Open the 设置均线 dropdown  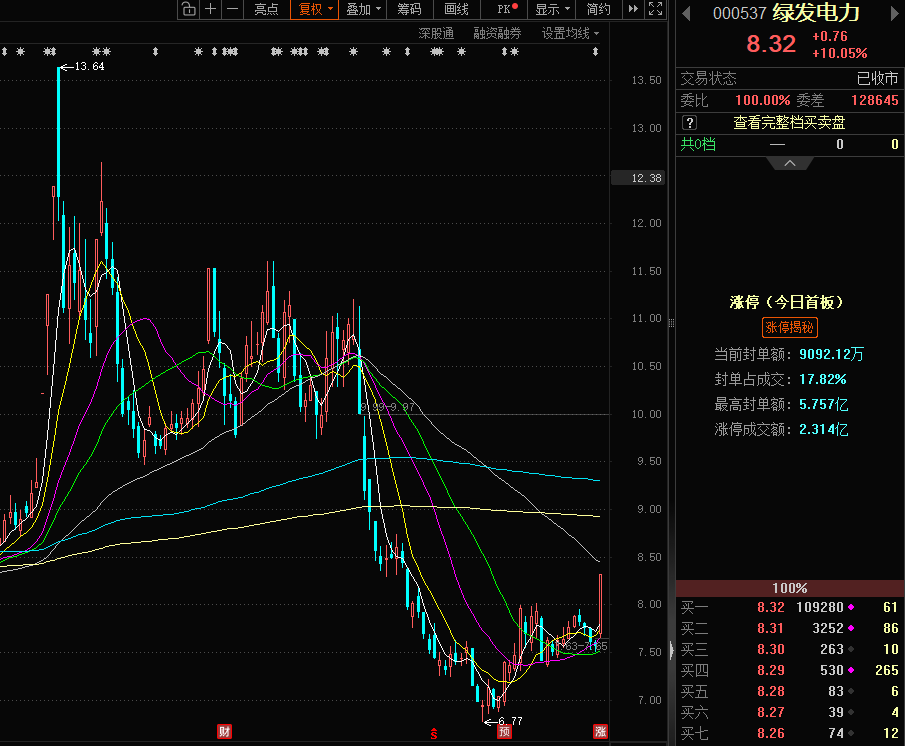click(570, 33)
